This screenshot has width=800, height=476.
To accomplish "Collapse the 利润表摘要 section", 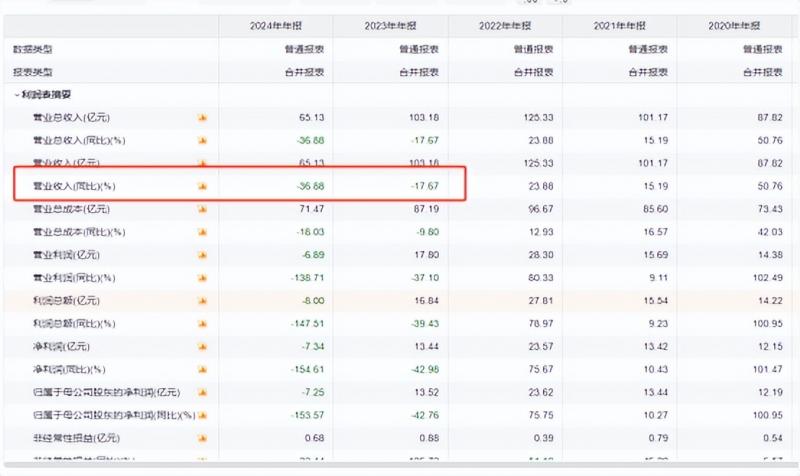I will point(17,95).
